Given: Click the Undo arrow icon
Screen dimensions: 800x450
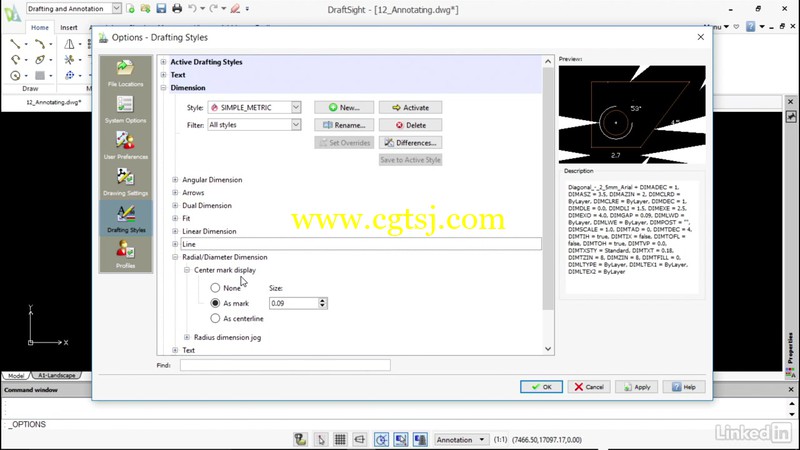Looking at the screenshot, I should click(x=192, y=9).
